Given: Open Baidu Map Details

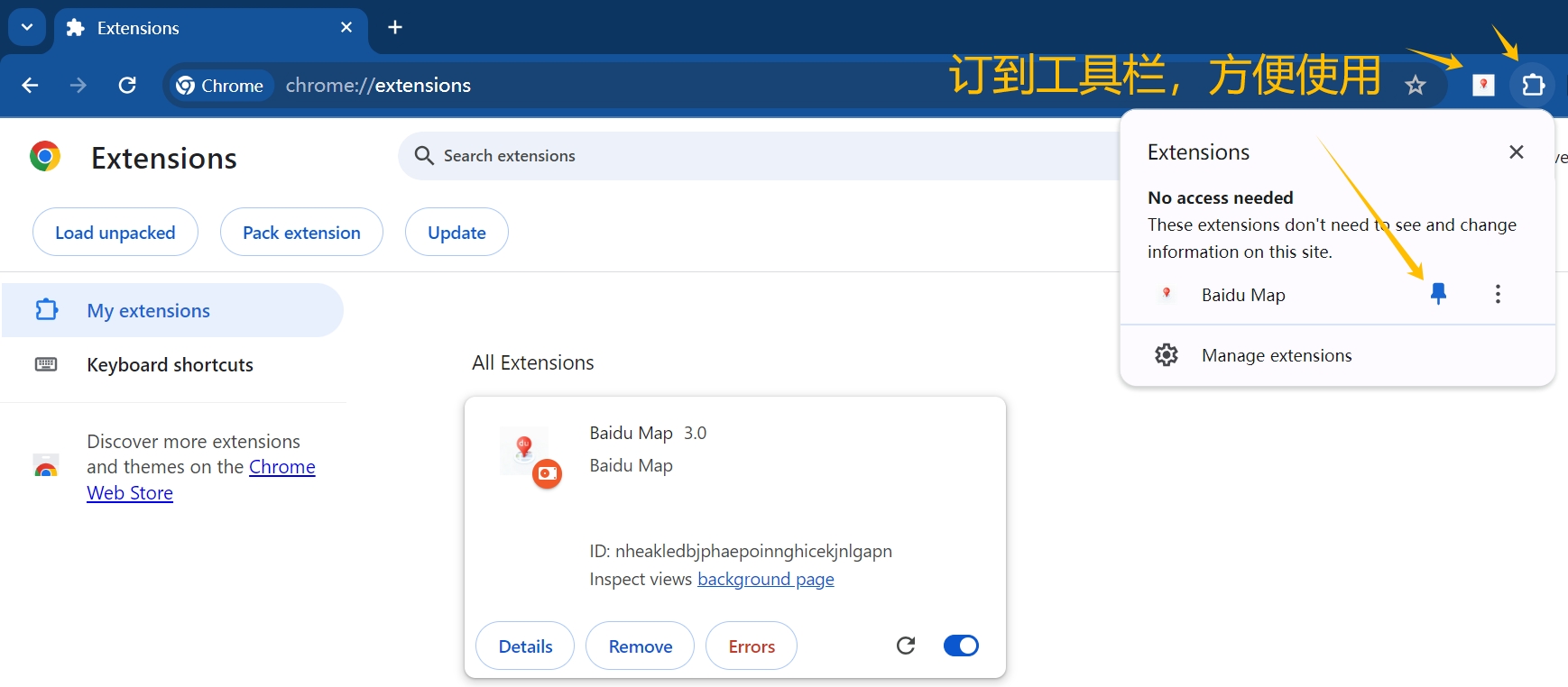Looking at the screenshot, I should click(x=525, y=646).
